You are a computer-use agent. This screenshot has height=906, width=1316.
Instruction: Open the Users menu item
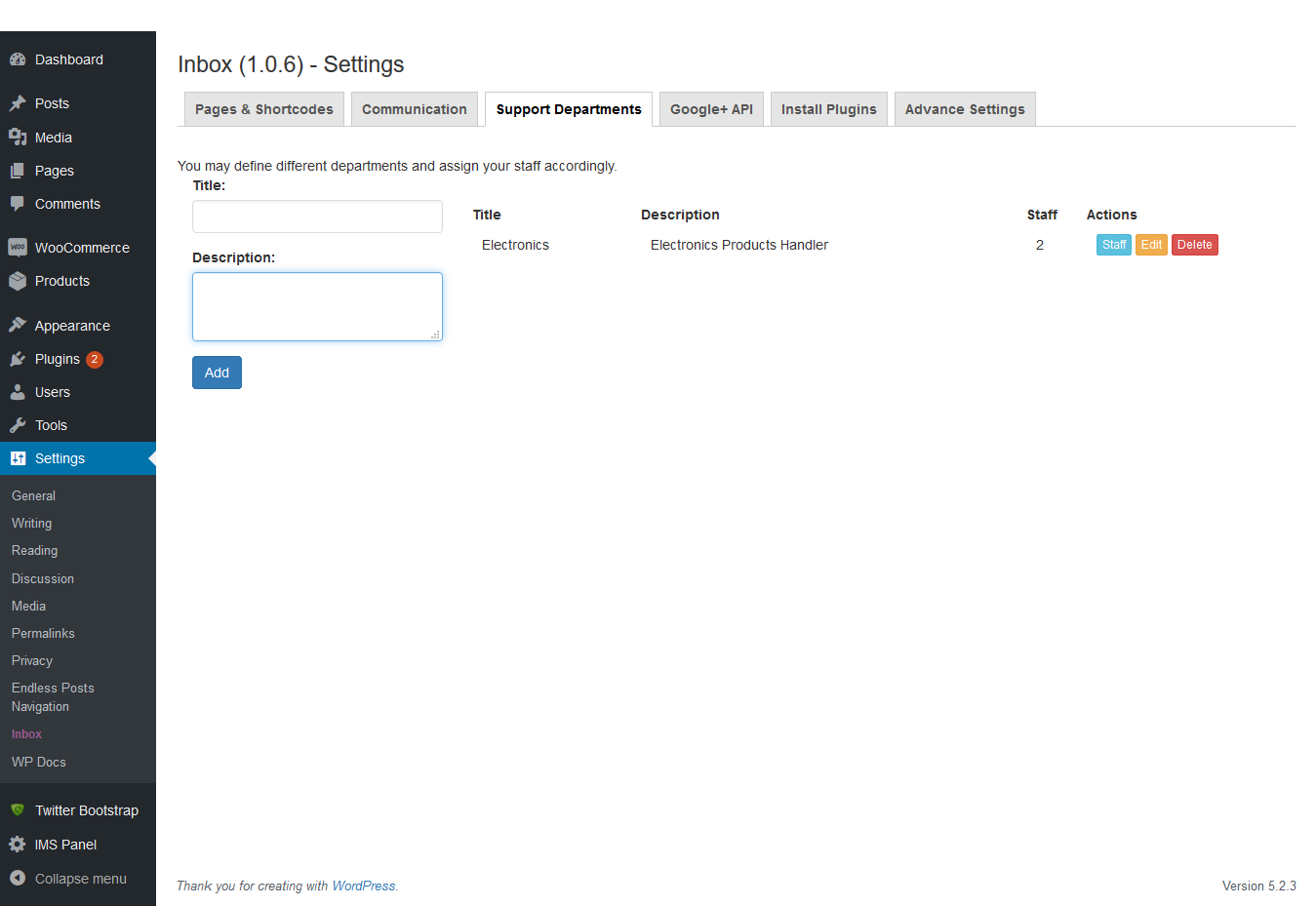pyautogui.click(x=78, y=392)
